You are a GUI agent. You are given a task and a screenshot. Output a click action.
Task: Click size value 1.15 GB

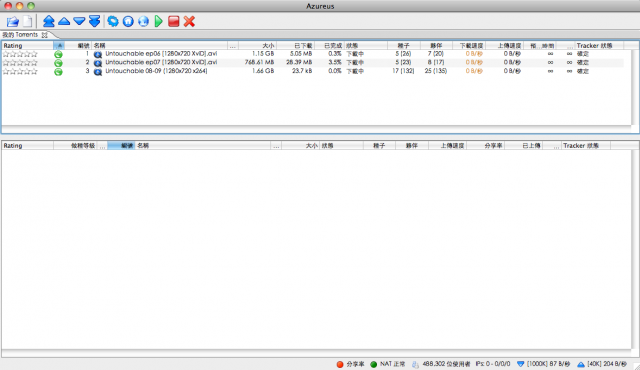click(x=263, y=54)
